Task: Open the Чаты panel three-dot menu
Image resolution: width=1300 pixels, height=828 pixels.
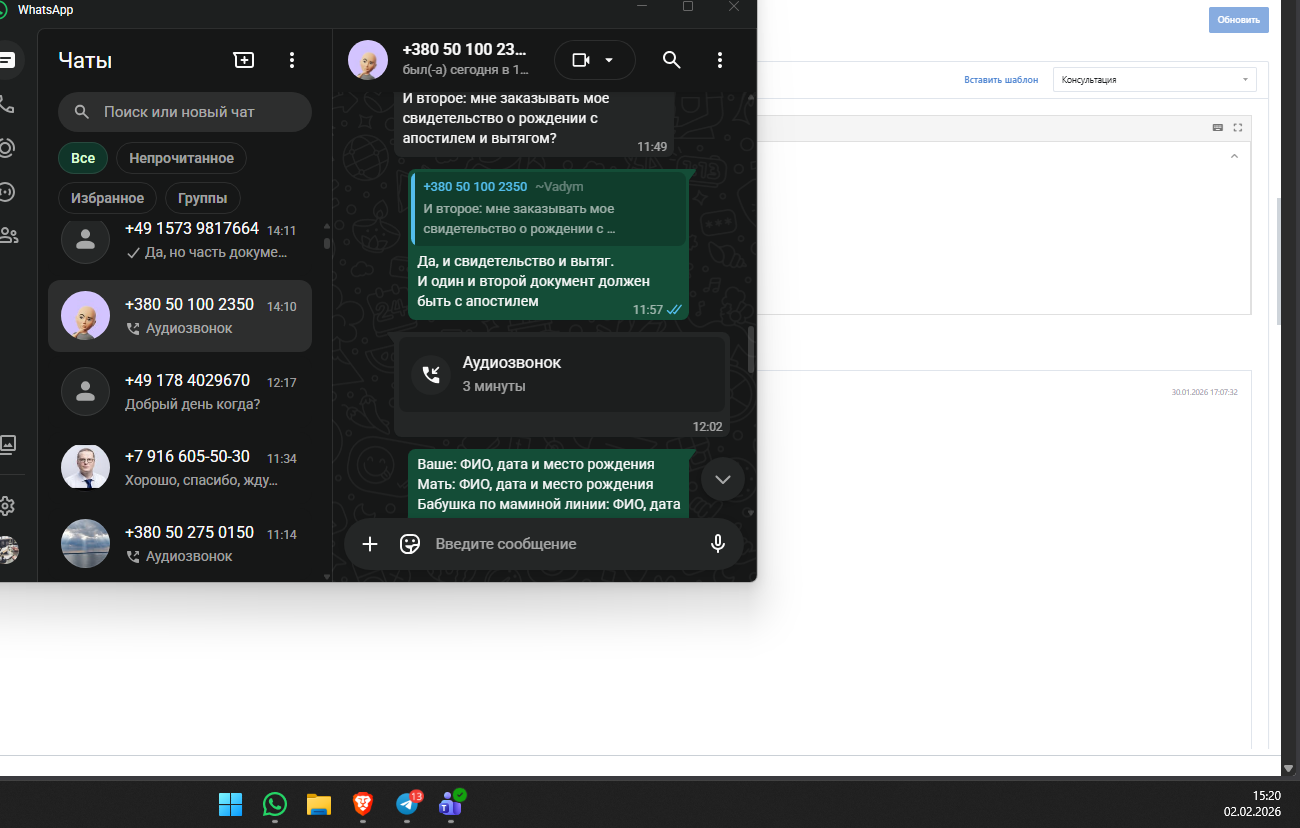Action: [292, 60]
